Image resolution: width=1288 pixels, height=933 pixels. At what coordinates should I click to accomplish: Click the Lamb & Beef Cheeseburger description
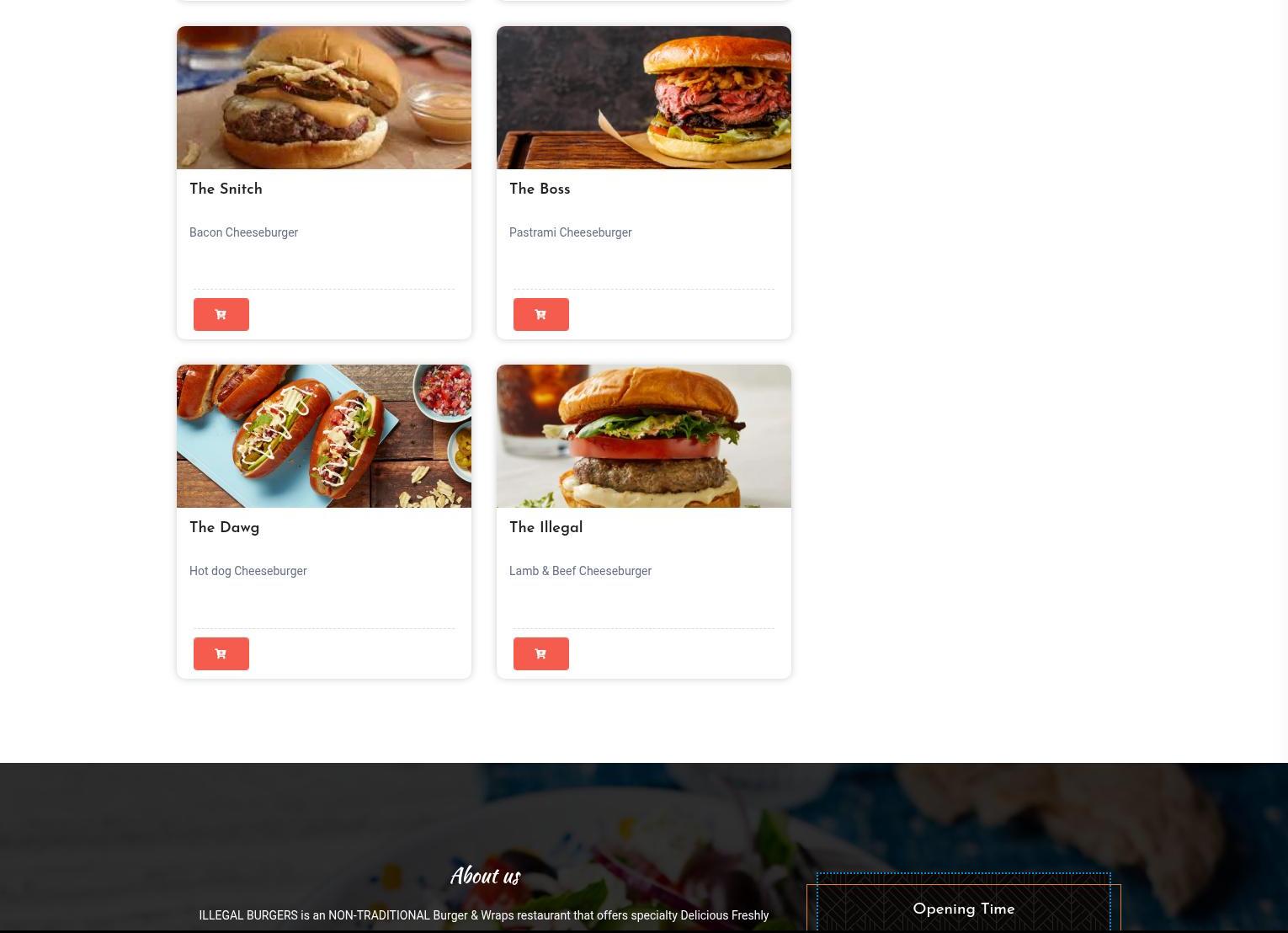[580, 571]
